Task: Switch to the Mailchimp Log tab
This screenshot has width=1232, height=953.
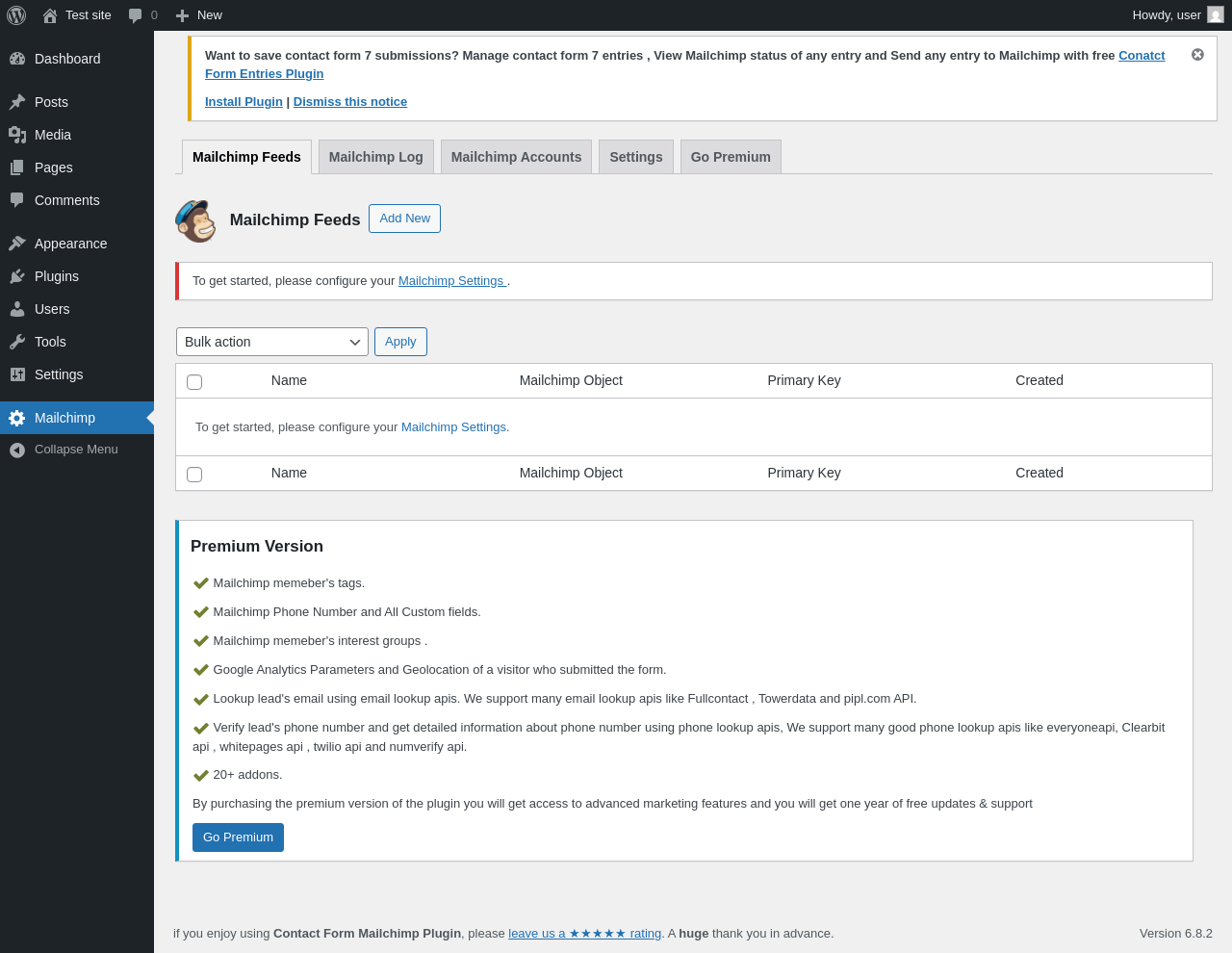Action: click(376, 157)
